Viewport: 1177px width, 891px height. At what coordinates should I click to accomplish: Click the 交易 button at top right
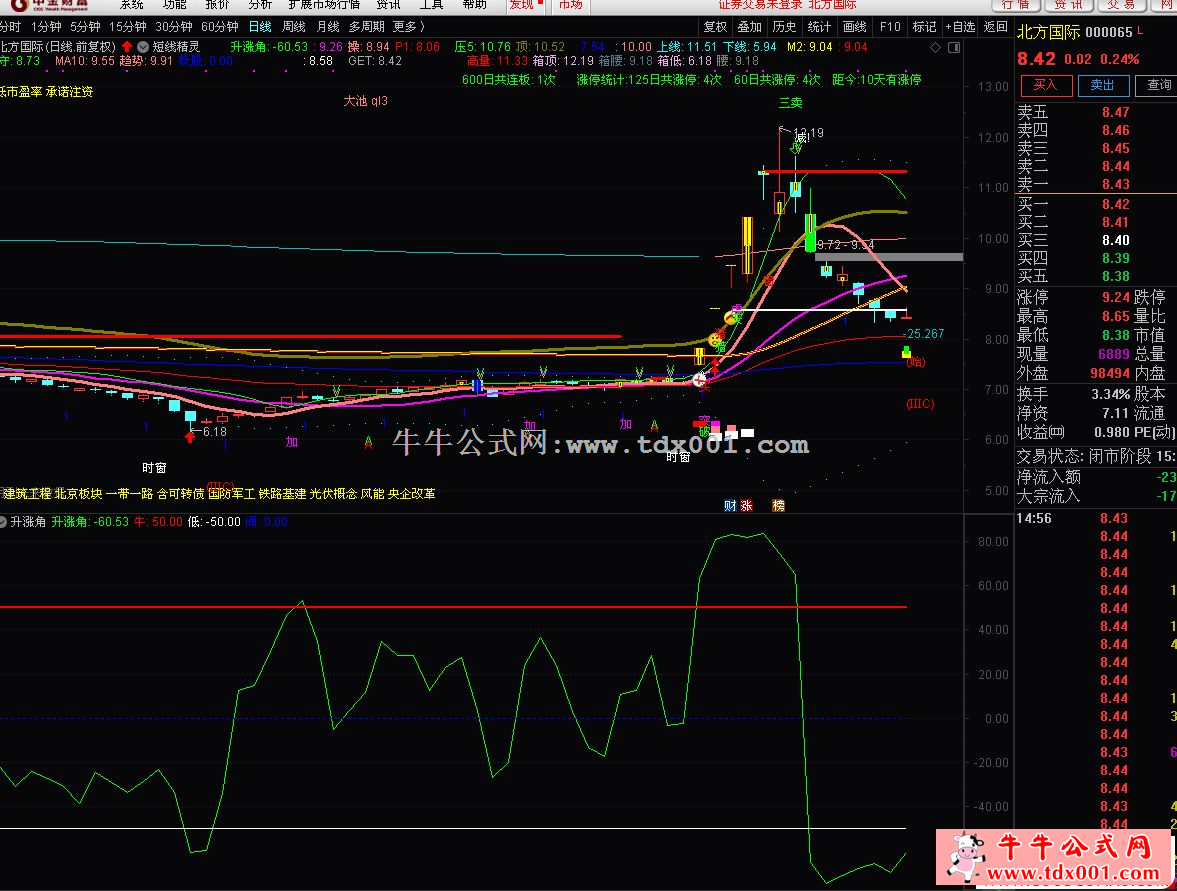(1121, 5)
